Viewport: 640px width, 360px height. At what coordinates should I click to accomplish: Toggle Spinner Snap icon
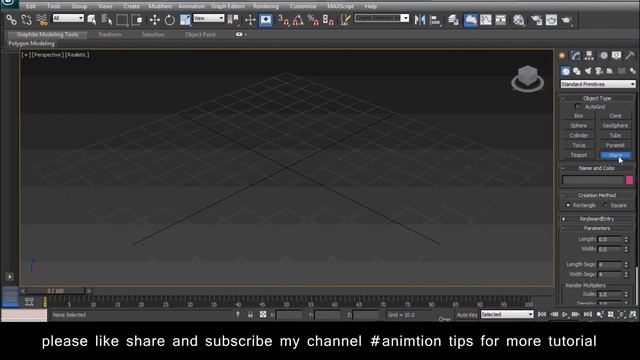[x=328, y=20]
